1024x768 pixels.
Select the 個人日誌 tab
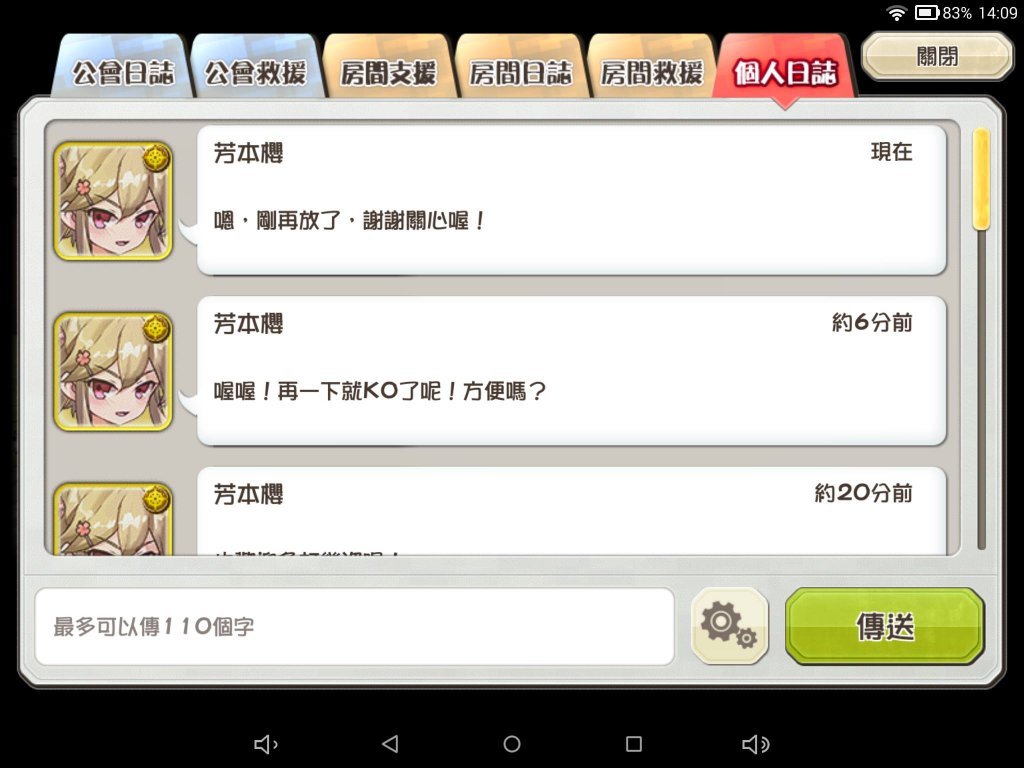point(784,69)
